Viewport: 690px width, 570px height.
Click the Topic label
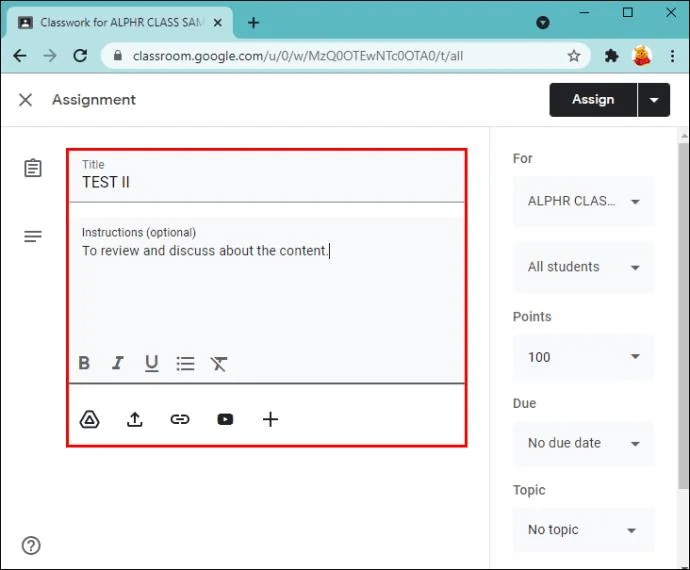tap(529, 490)
